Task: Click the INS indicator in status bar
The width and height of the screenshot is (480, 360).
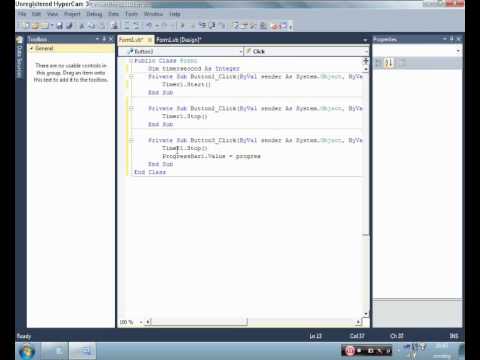Action: click(x=454, y=336)
